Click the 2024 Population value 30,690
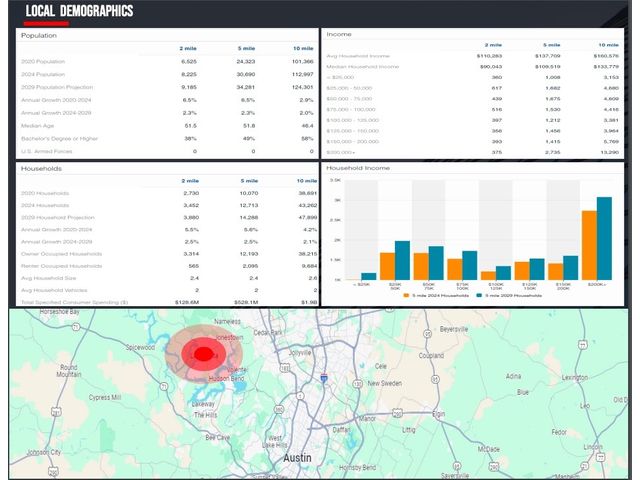The image size is (640, 480). pos(246,74)
